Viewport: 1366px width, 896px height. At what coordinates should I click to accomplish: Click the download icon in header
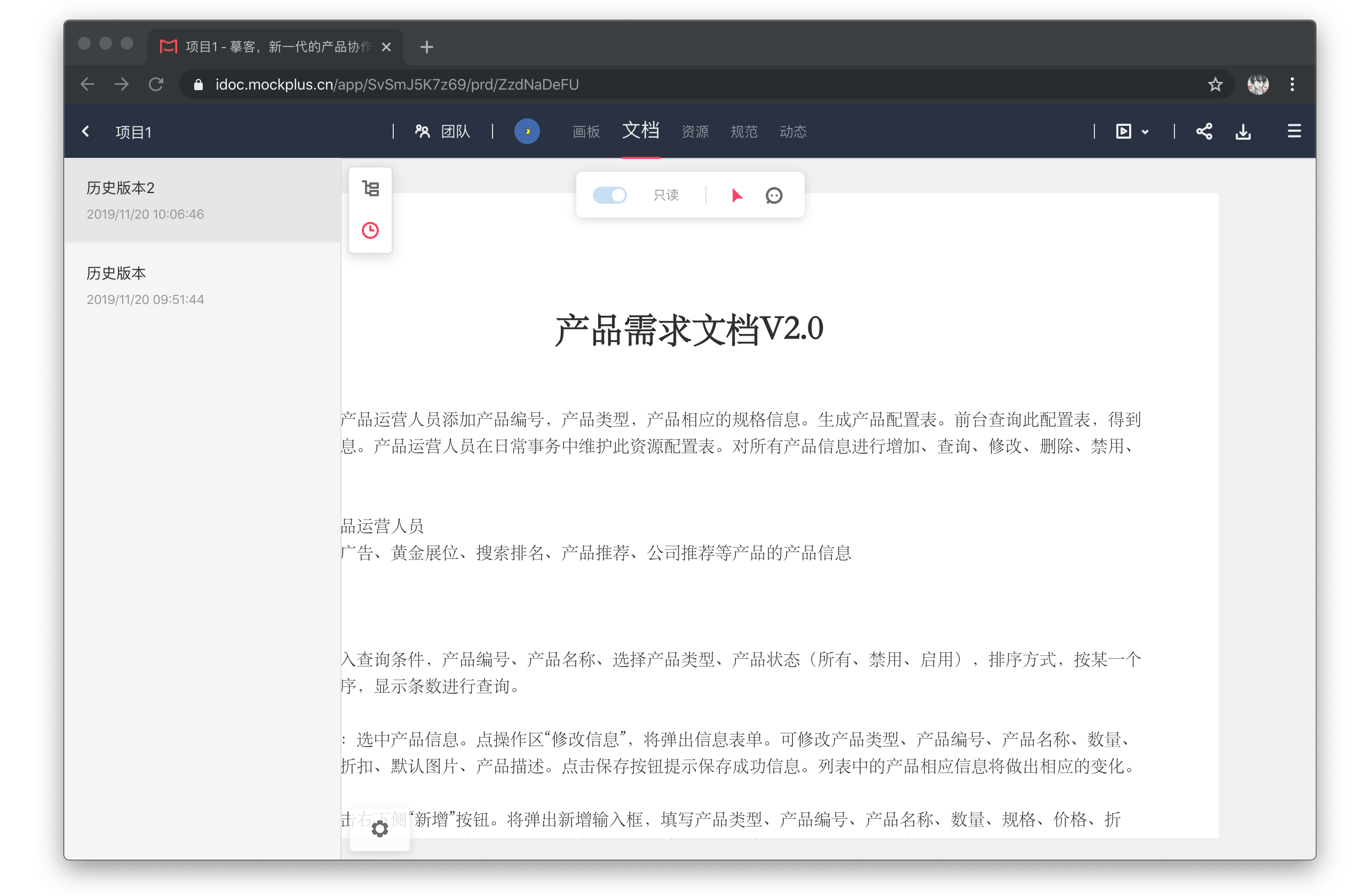pos(1243,131)
